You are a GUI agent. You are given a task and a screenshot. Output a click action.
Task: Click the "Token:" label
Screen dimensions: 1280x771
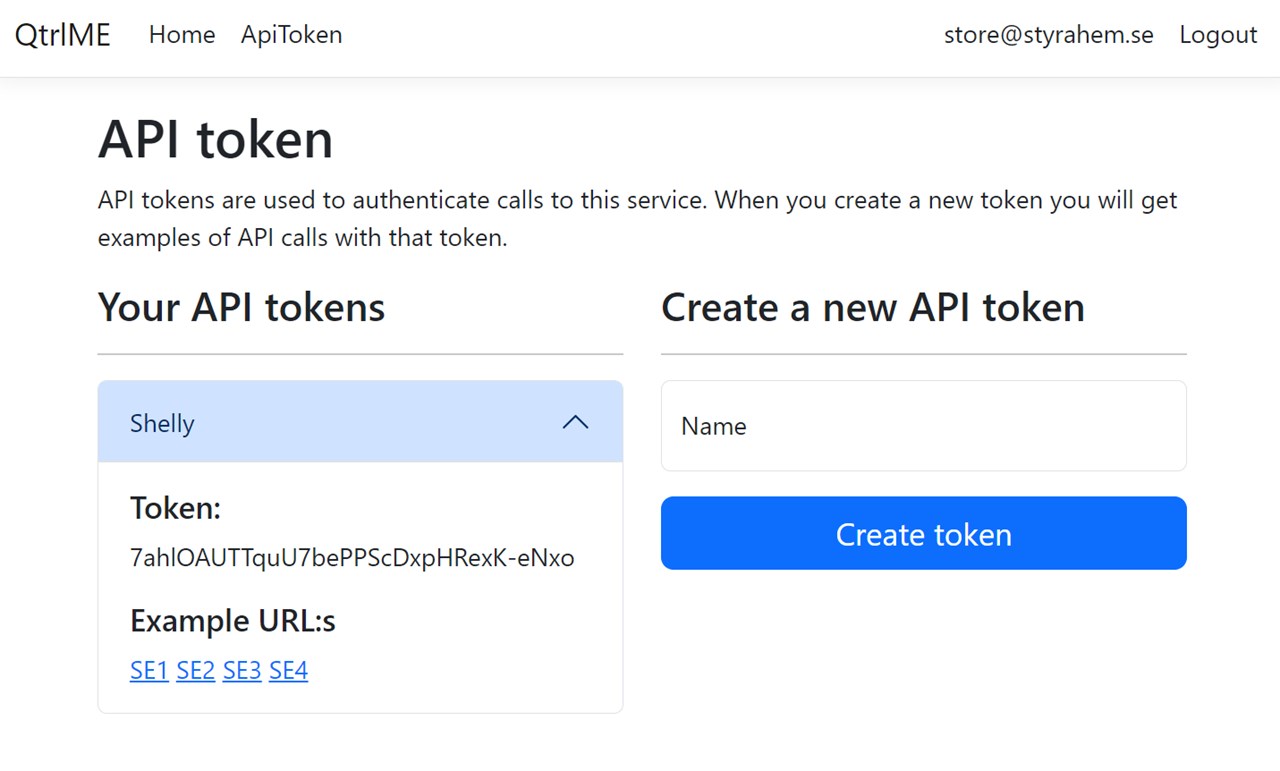pyautogui.click(x=175, y=508)
